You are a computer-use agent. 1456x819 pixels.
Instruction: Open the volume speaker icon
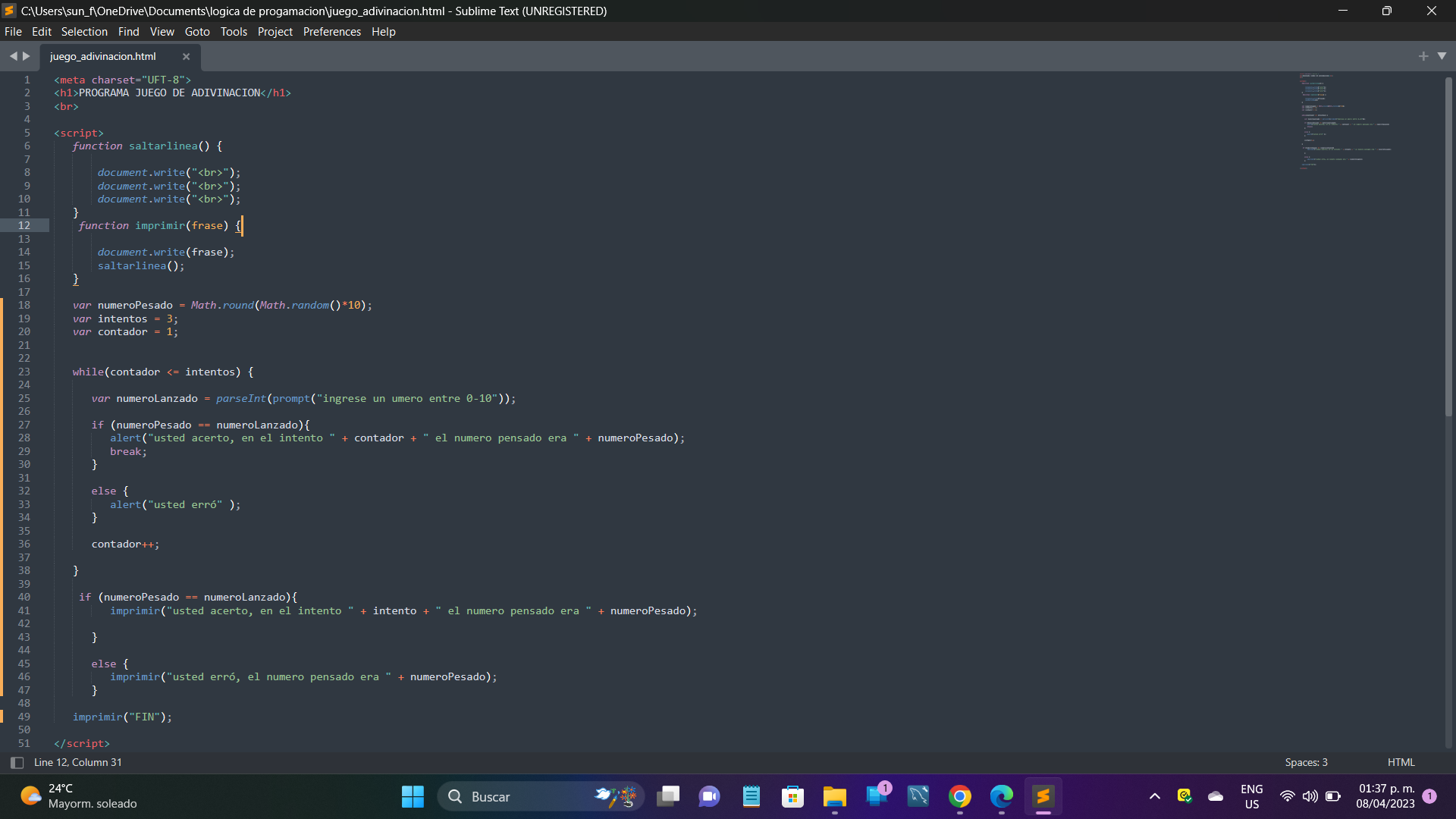point(1310,796)
